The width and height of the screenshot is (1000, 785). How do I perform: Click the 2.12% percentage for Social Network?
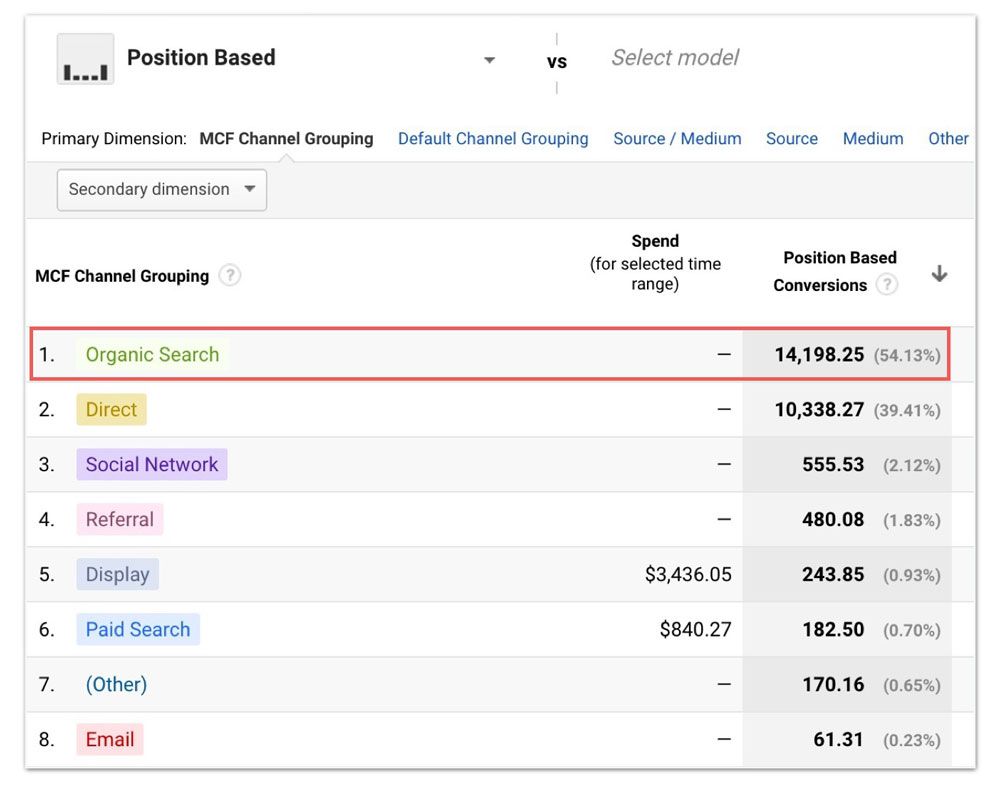pyautogui.click(x=912, y=465)
